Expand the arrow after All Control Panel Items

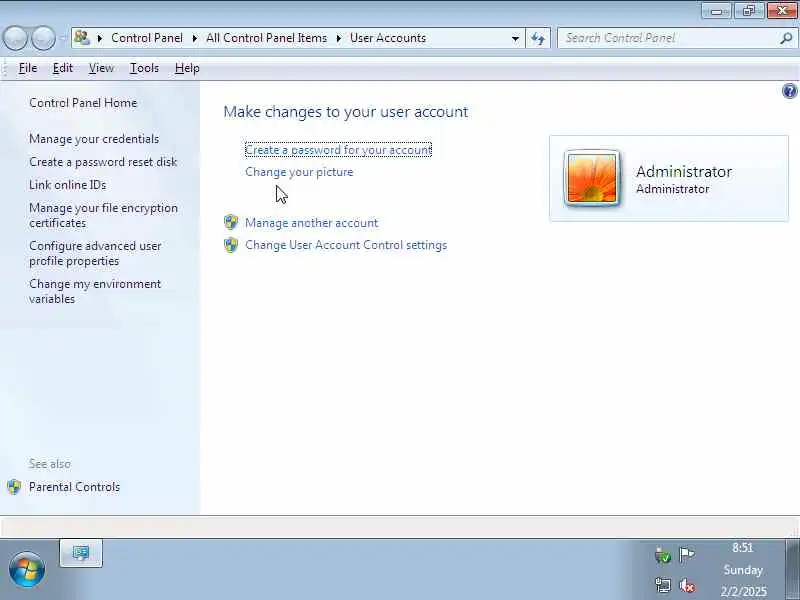click(x=338, y=38)
